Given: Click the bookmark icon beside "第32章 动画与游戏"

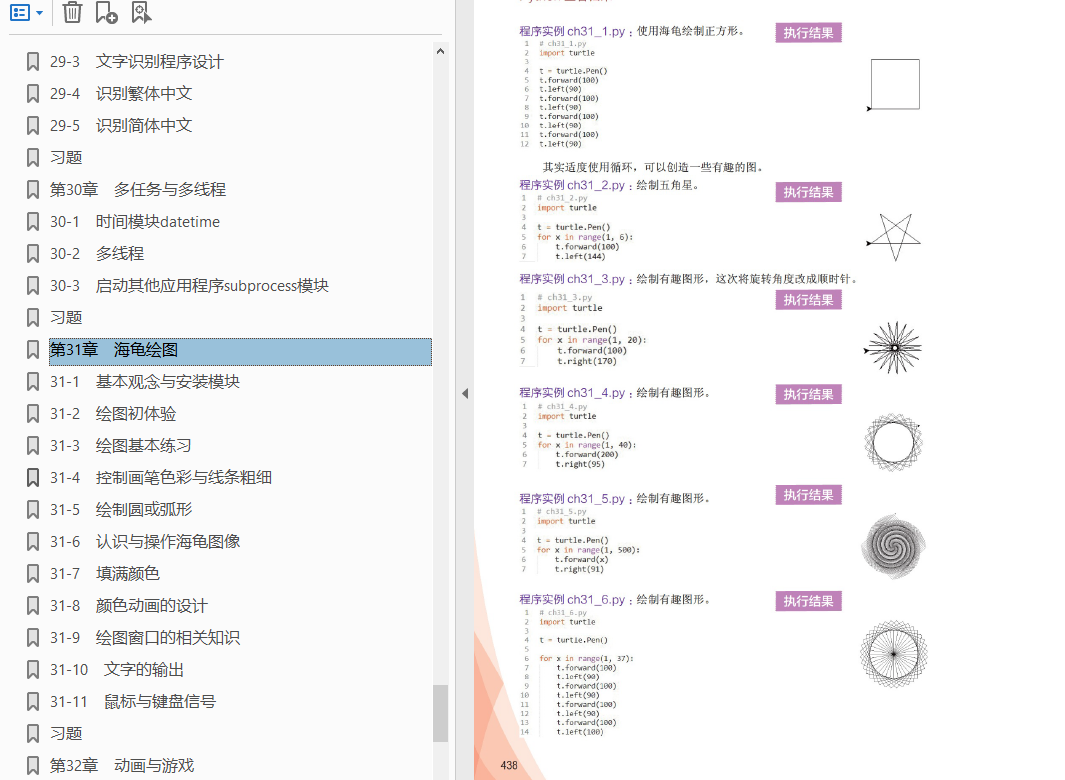Looking at the screenshot, I should point(33,765).
